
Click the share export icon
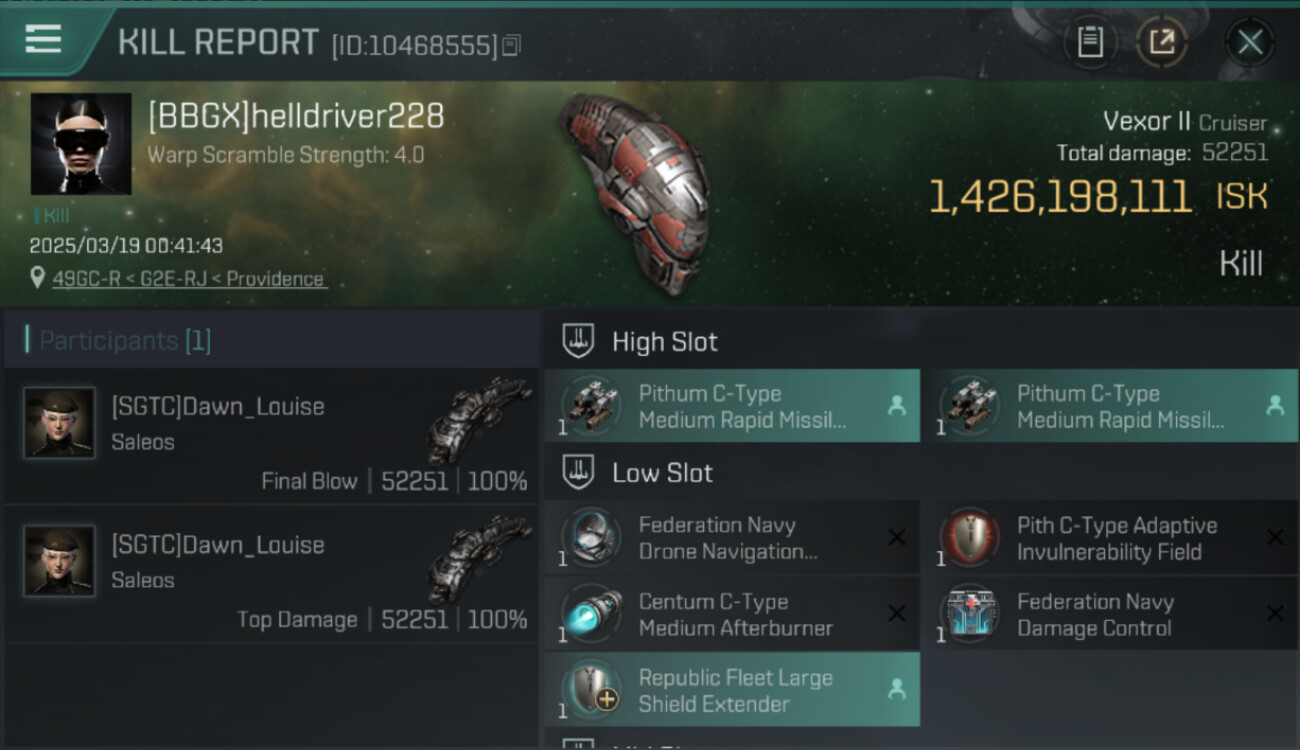(1162, 42)
